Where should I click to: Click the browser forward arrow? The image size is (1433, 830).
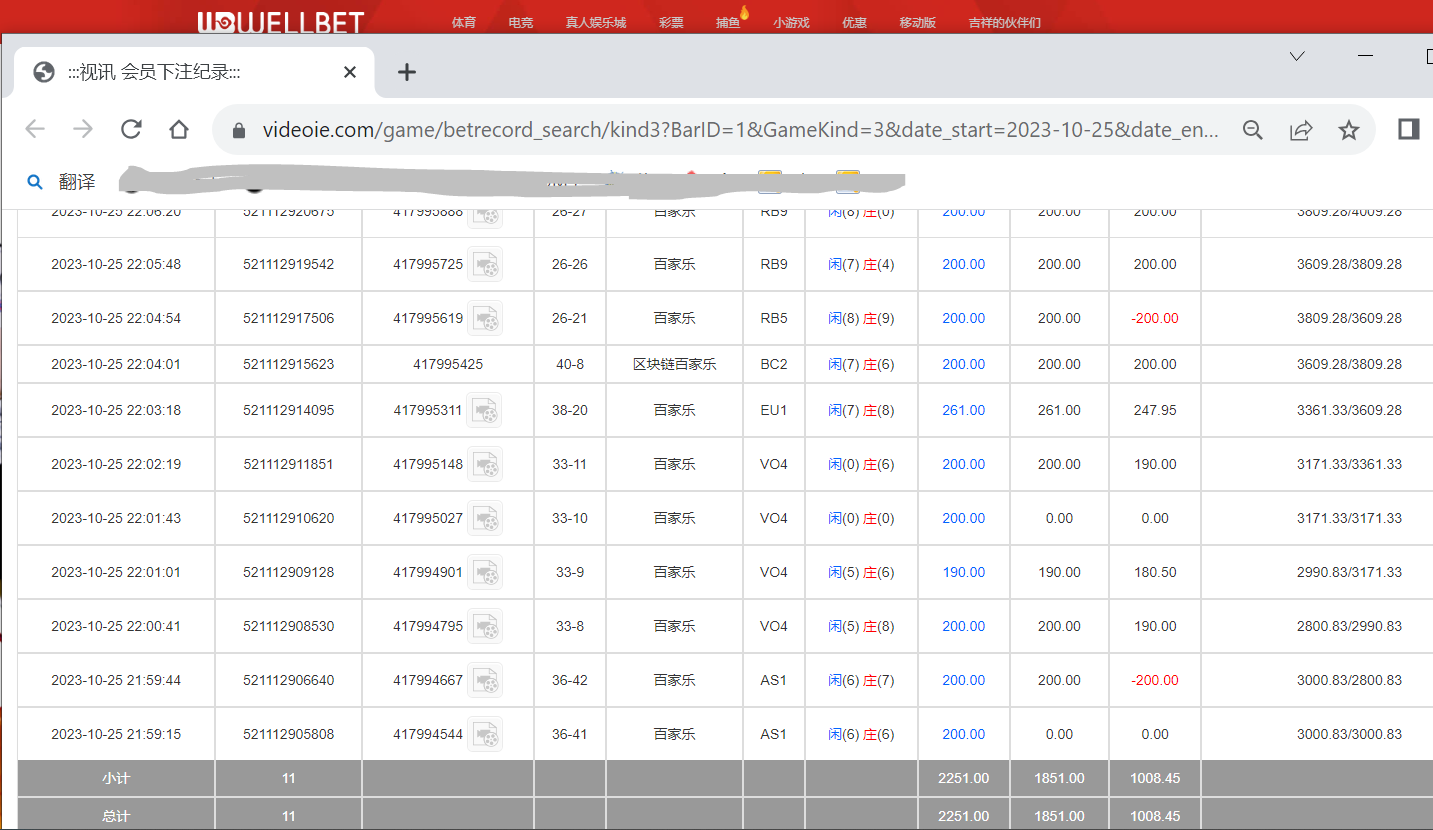tap(83, 129)
